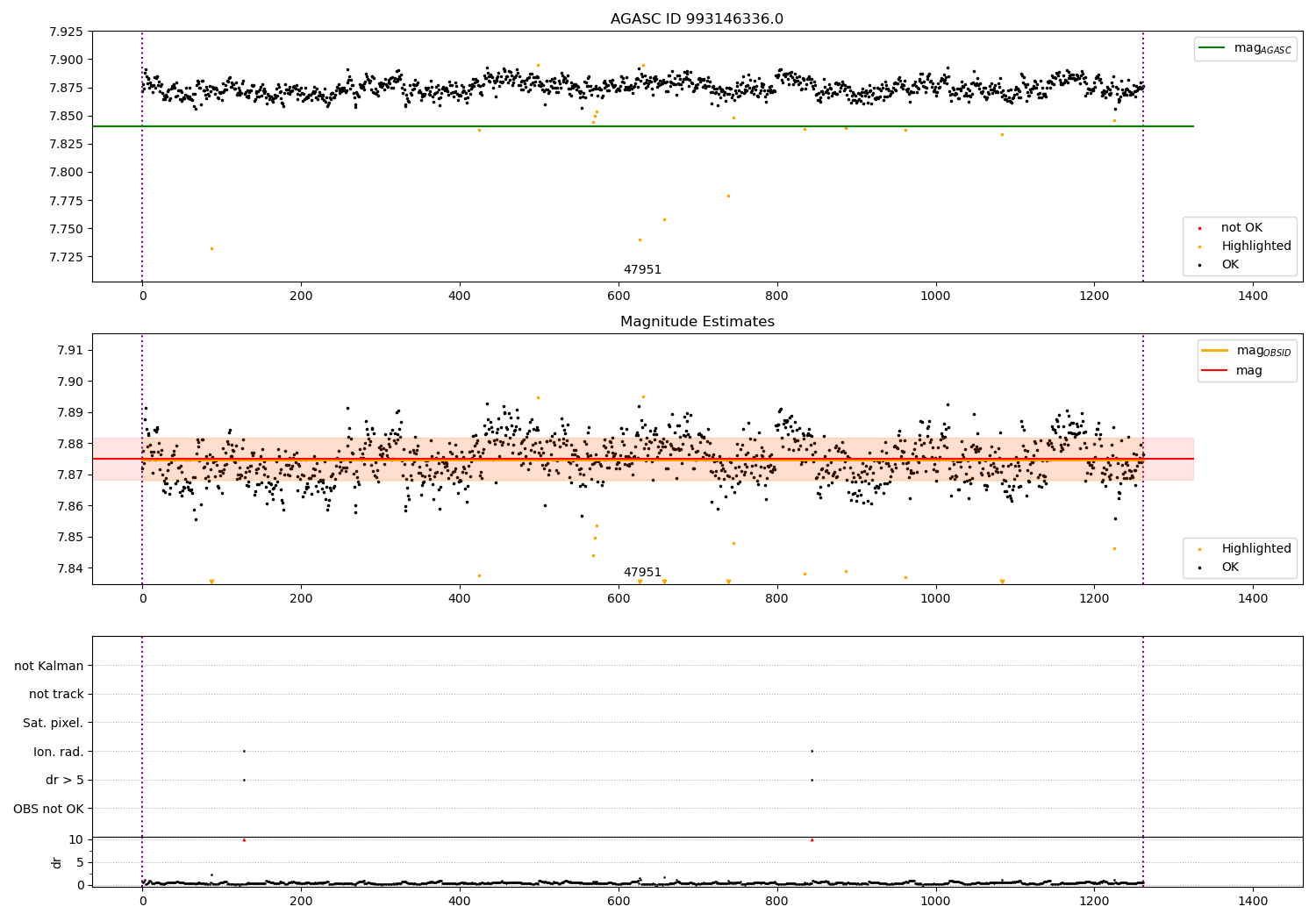Click the 'not track' row label
The width and height of the screenshot is (1316, 921).
(x=56, y=694)
